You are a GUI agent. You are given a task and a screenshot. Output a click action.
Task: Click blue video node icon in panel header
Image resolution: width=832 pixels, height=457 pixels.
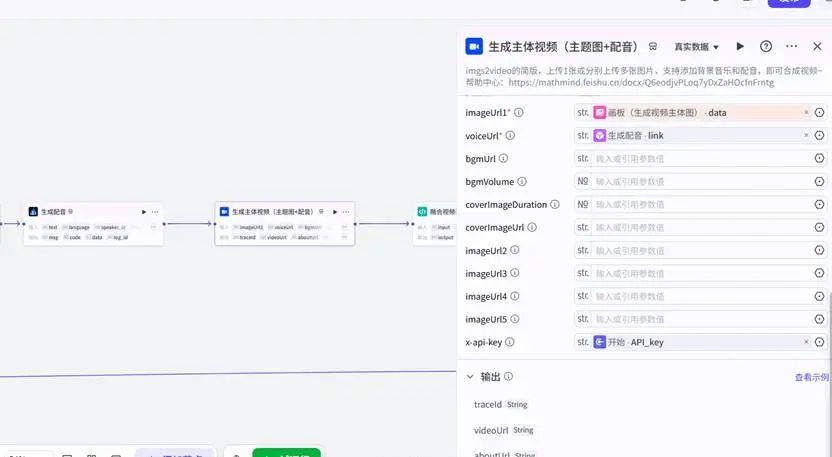(474, 47)
